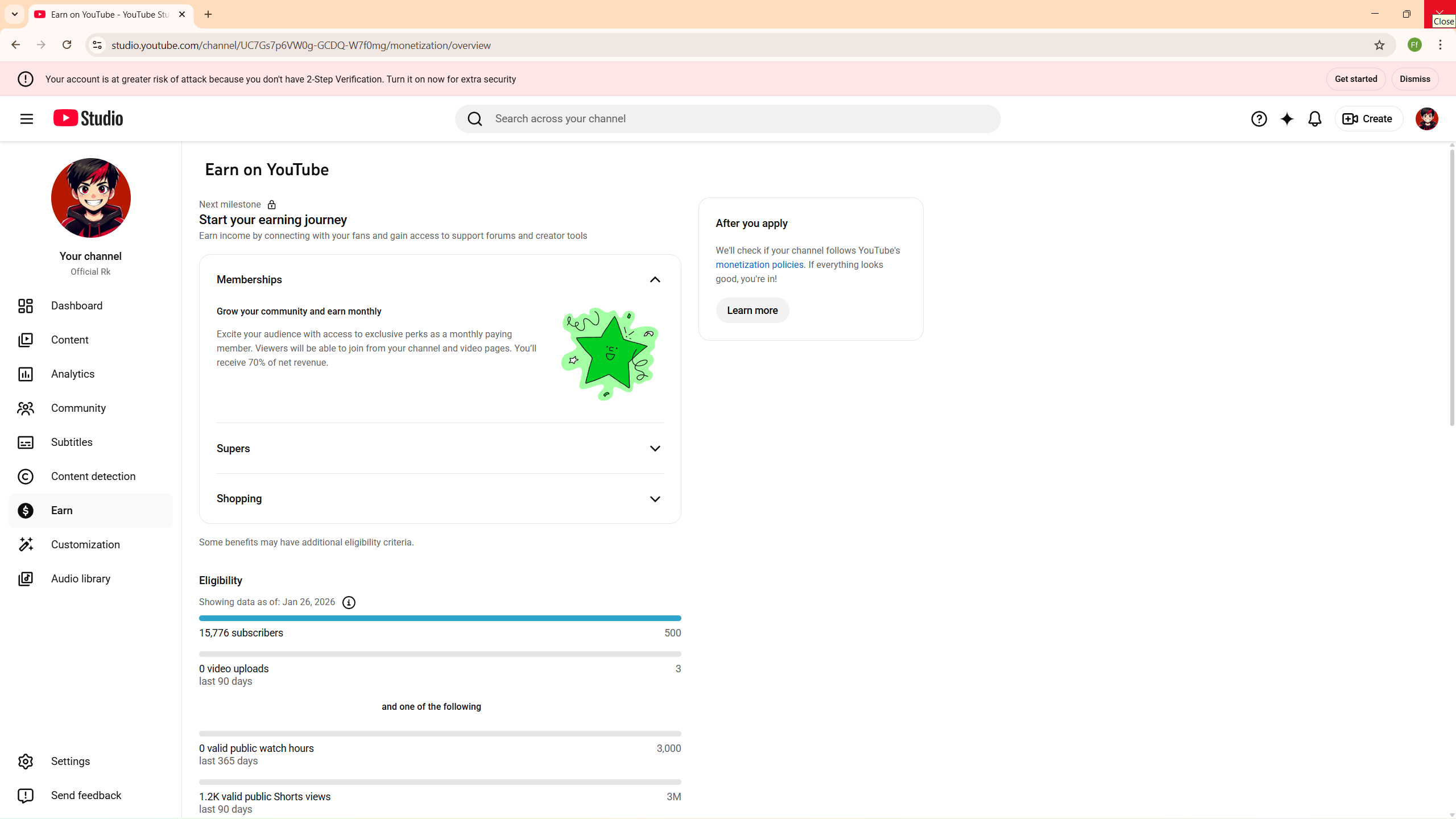The height and width of the screenshot is (819, 1456).
Task: Go to Content detection in the sidebar
Action: [x=93, y=476]
